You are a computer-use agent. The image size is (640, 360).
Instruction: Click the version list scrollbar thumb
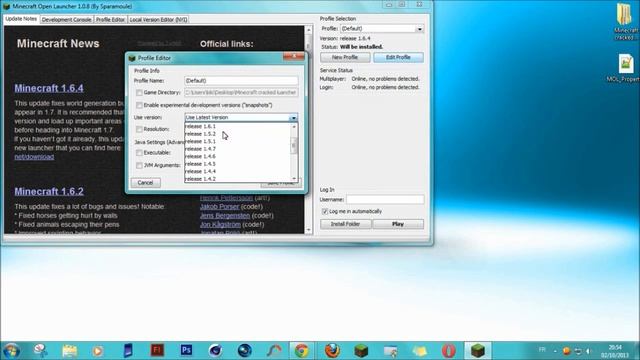point(293,146)
